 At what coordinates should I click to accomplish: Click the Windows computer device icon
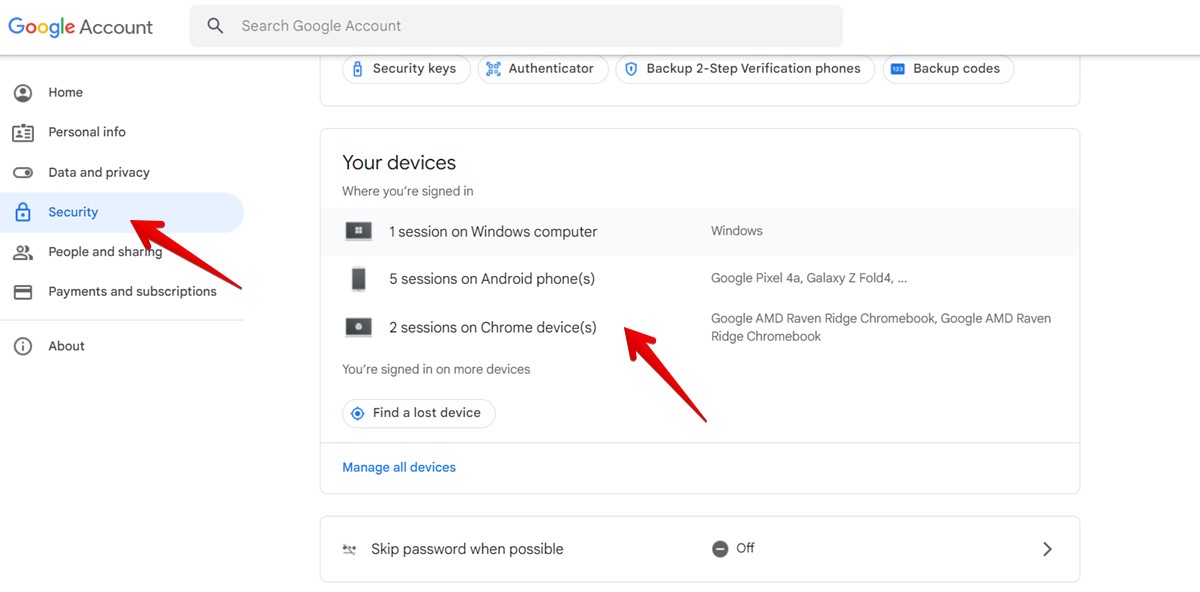click(357, 231)
